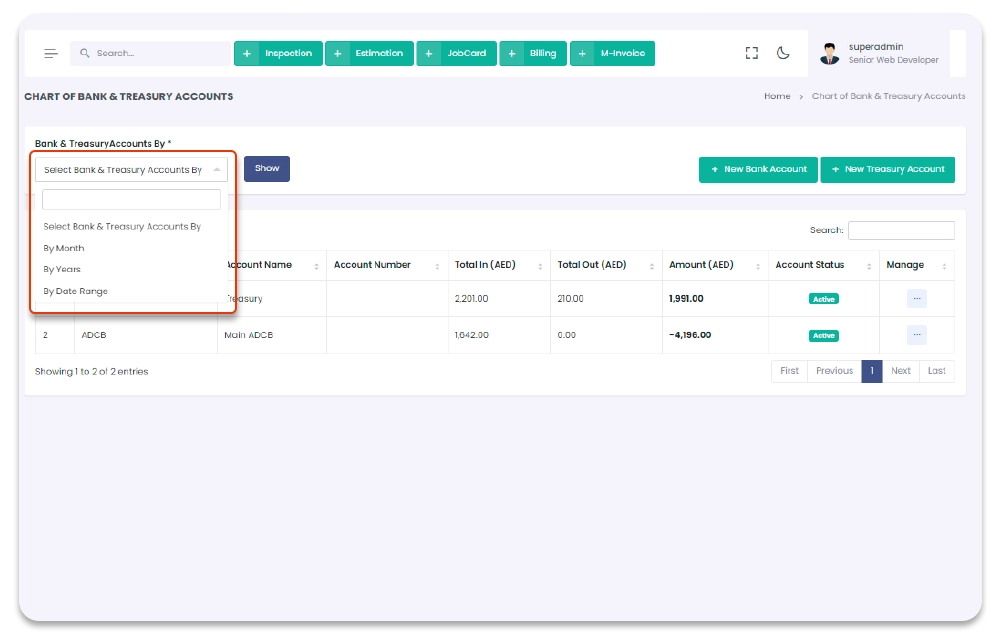Click plus icon on Billing button
This screenshot has width=1000, height=633.
[512, 54]
